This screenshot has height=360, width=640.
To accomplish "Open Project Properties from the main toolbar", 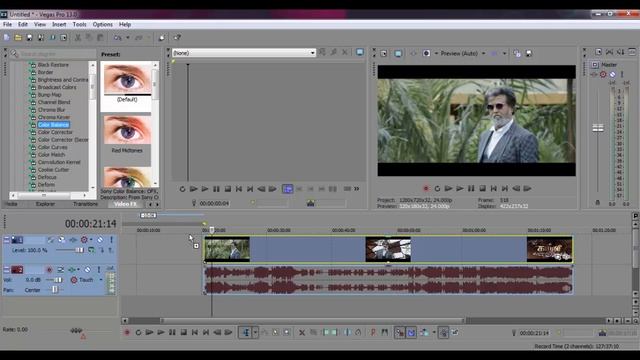I will 64,38.
